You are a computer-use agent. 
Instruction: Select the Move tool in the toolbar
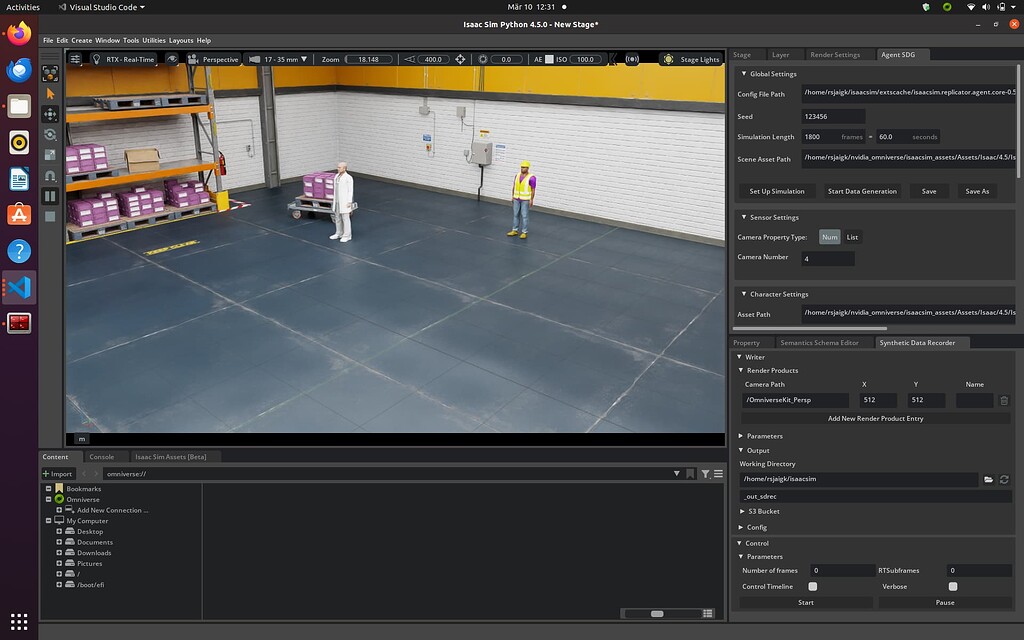(x=50, y=112)
